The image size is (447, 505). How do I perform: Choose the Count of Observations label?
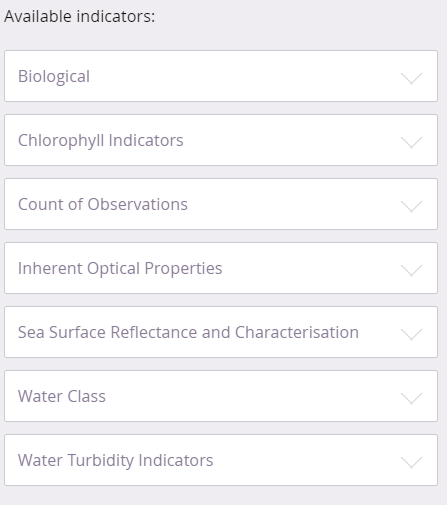pos(103,204)
